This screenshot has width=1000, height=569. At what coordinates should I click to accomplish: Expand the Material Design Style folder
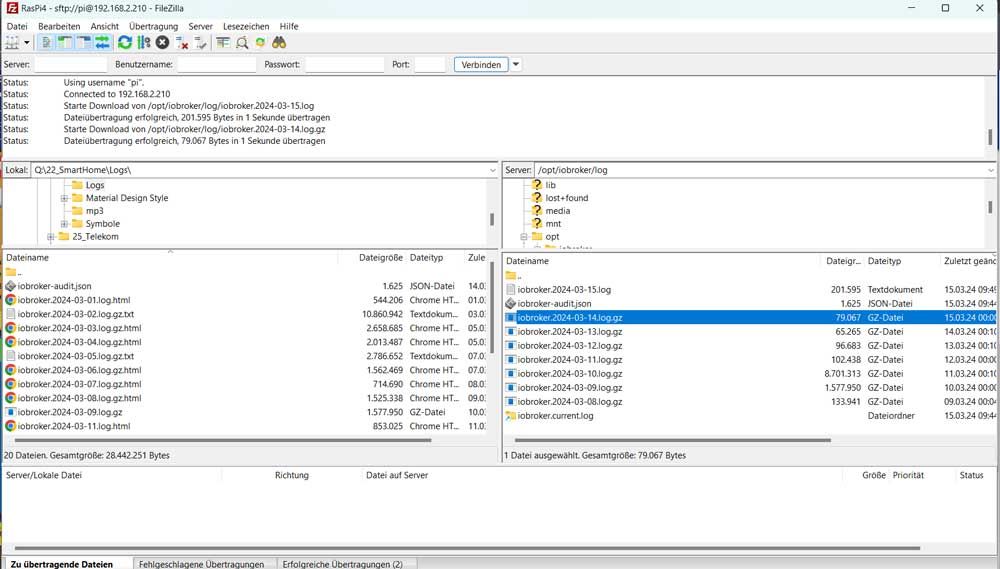click(x=64, y=198)
